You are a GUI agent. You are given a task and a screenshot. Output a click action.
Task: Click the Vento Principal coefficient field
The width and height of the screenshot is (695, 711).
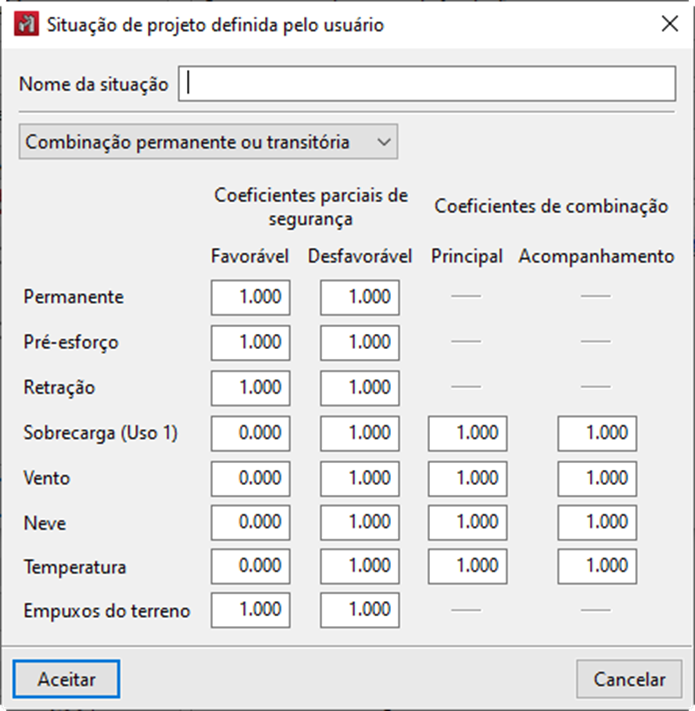(467, 479)
